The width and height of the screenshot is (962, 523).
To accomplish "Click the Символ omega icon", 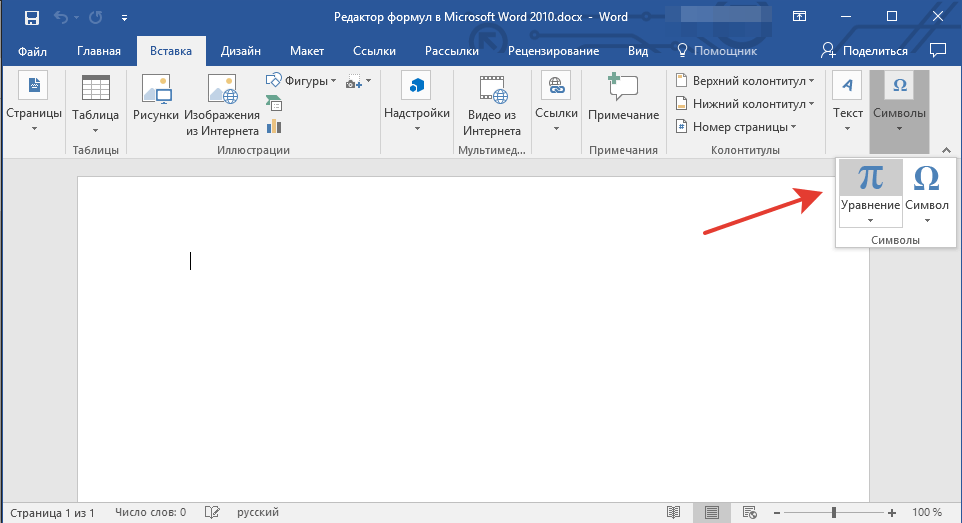I will 926,179.
